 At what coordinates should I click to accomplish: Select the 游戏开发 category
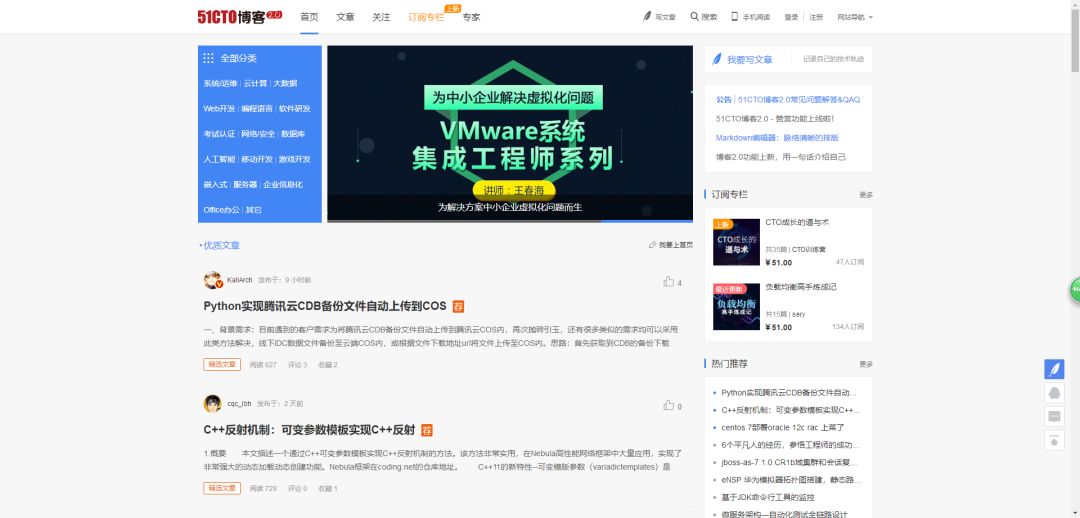tap(295, 159)
